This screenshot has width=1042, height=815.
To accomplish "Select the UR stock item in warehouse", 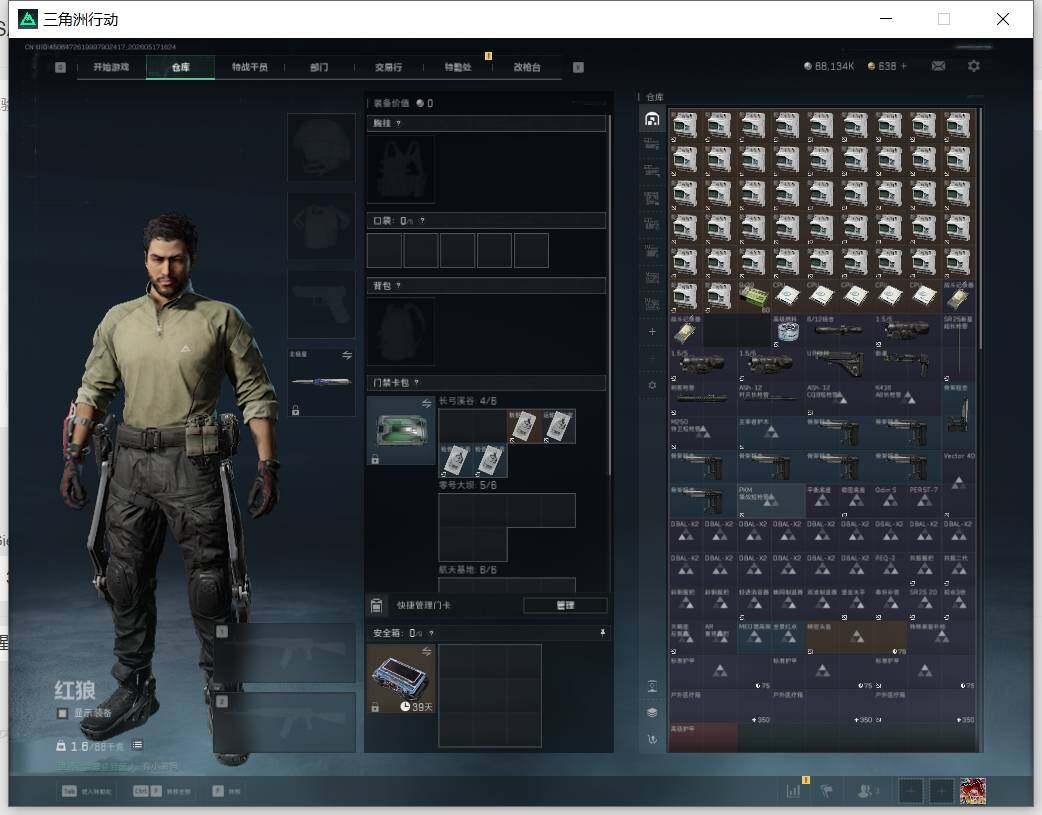I will tap(839, 365).
